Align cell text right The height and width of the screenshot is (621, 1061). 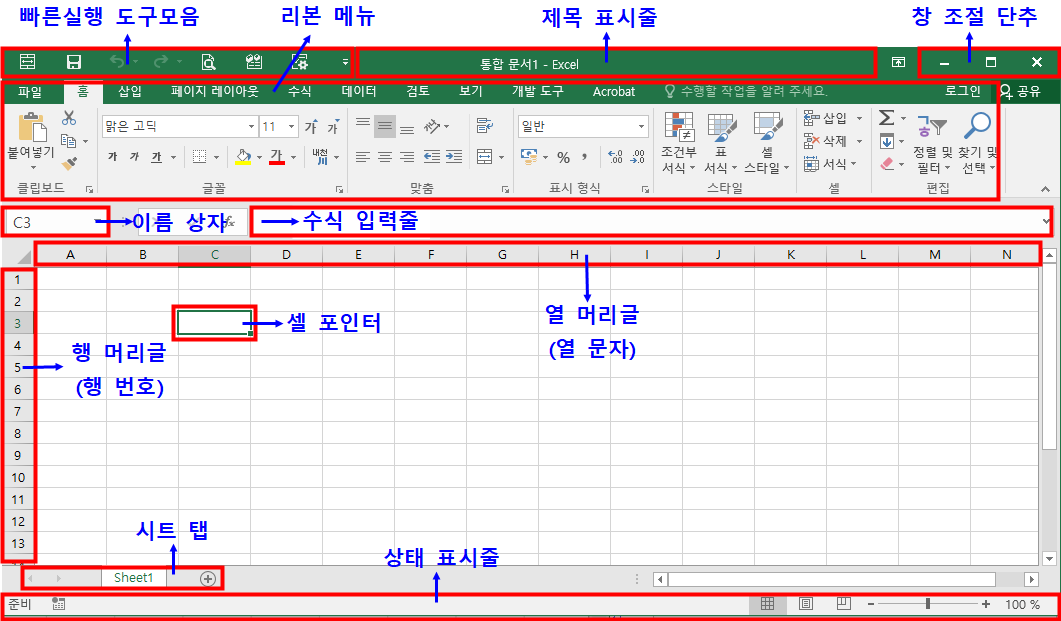pyautogui.click(x=407, y=157)
